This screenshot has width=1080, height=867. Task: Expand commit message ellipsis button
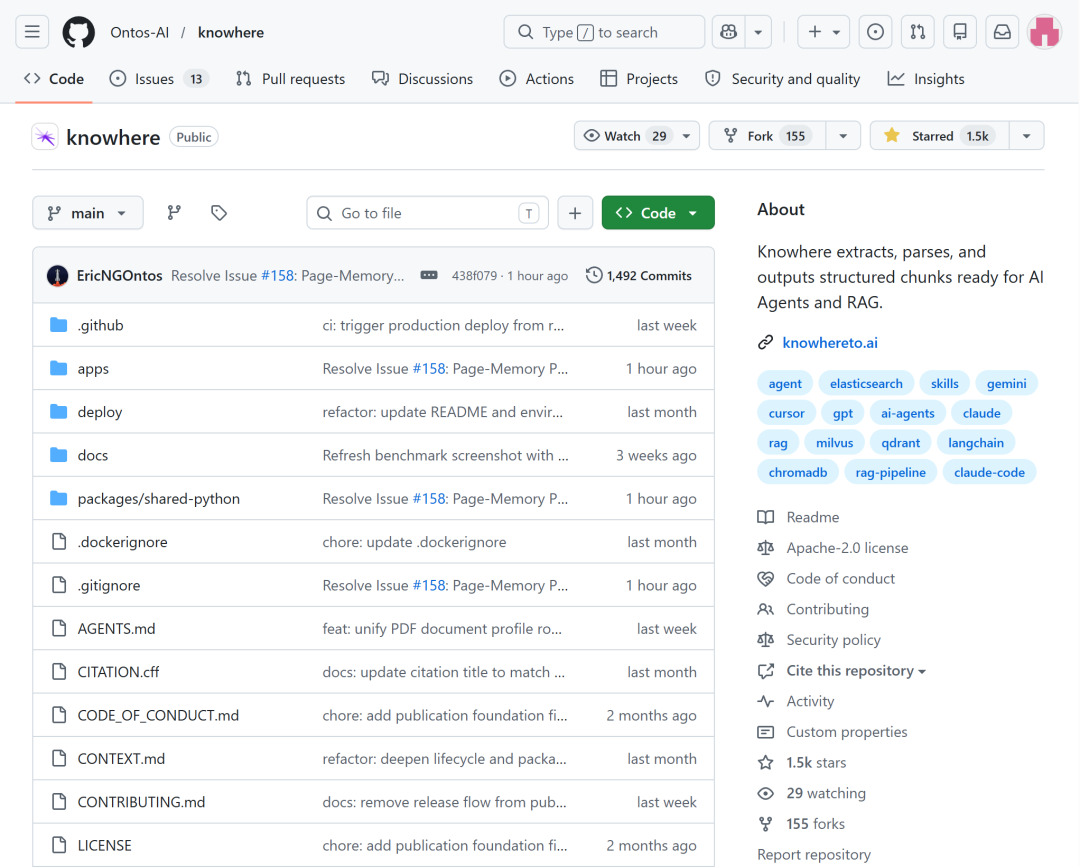point(429,275)
